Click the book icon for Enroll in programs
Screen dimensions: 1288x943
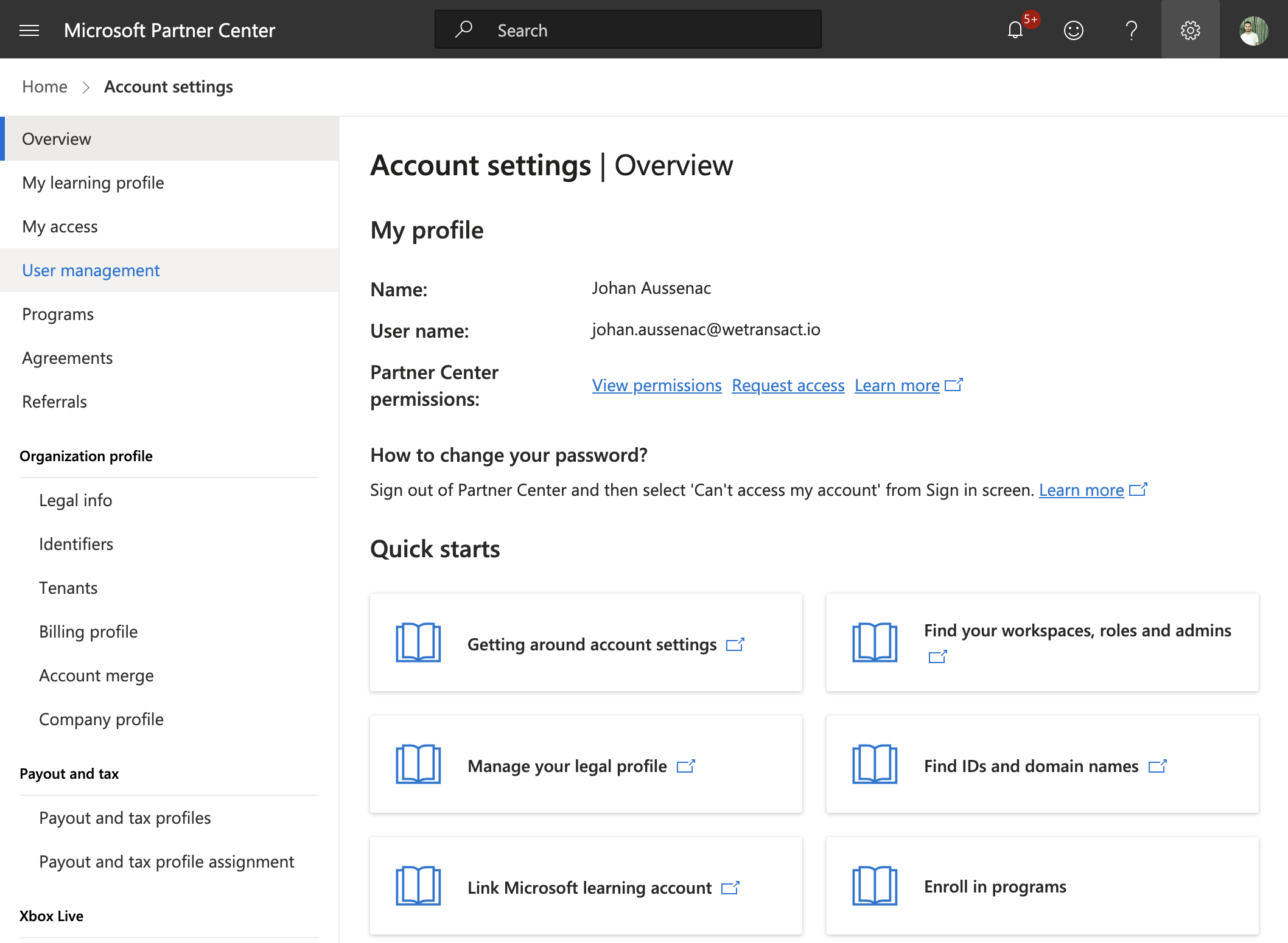click(x=875, y=886)
